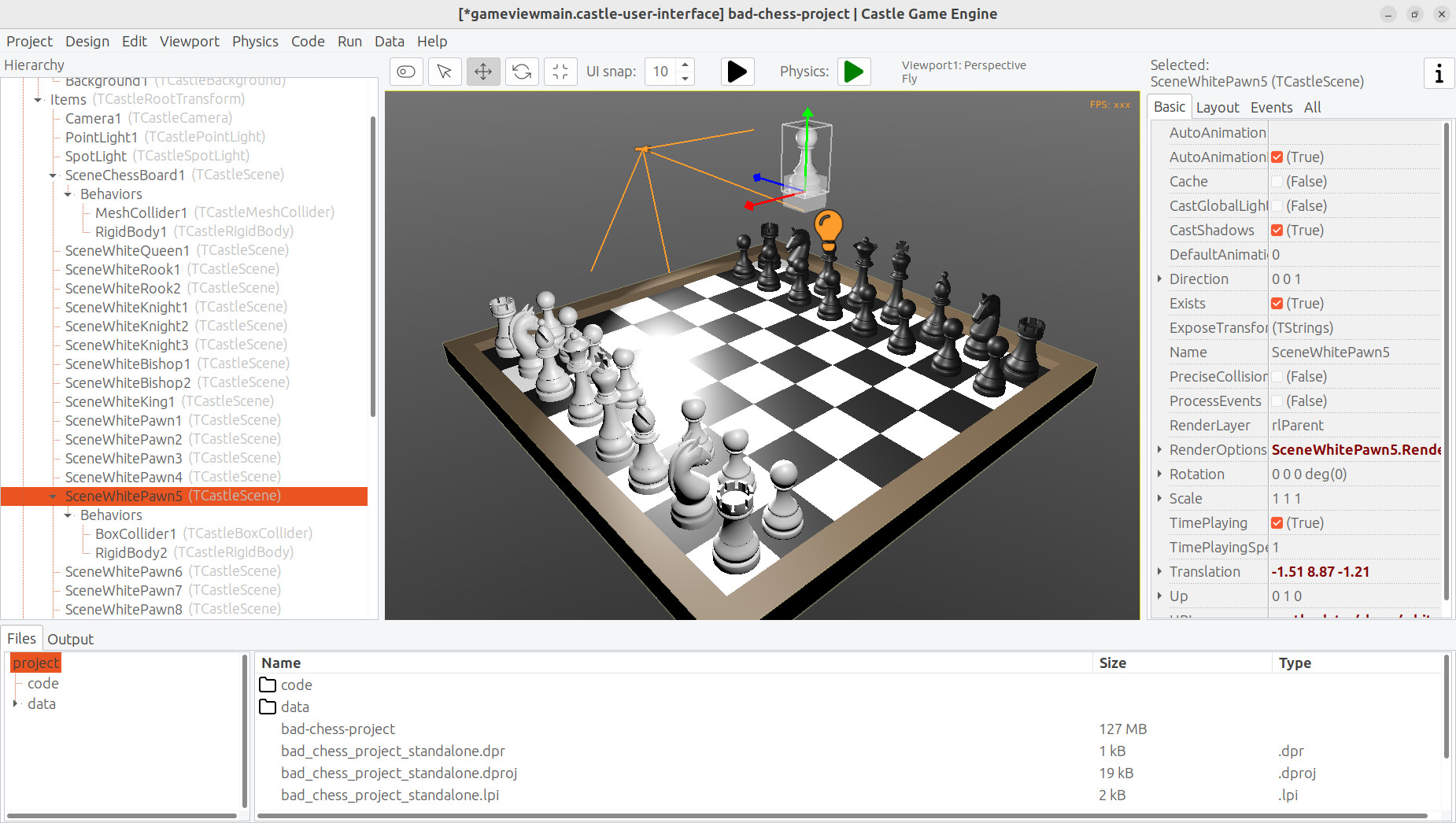Viewport: 1456px width, 823px height.
Task: Toggle the Cache checkbox
Action: click(x=1277, y=182)
